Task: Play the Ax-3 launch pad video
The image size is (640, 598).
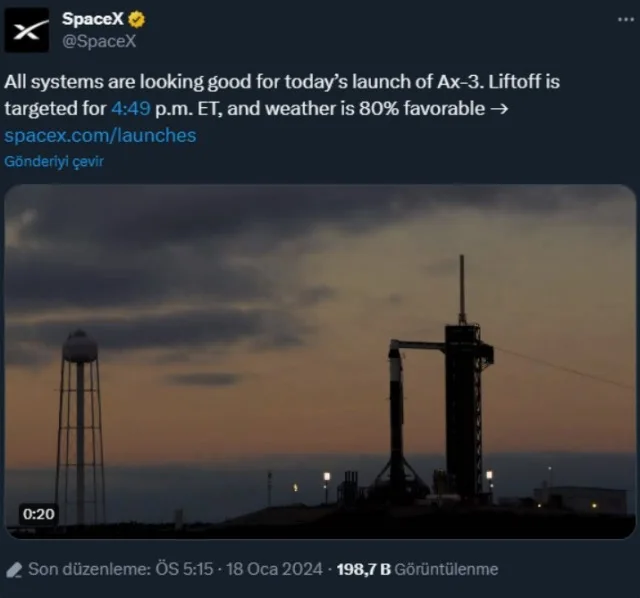Action: coord(320,362)
